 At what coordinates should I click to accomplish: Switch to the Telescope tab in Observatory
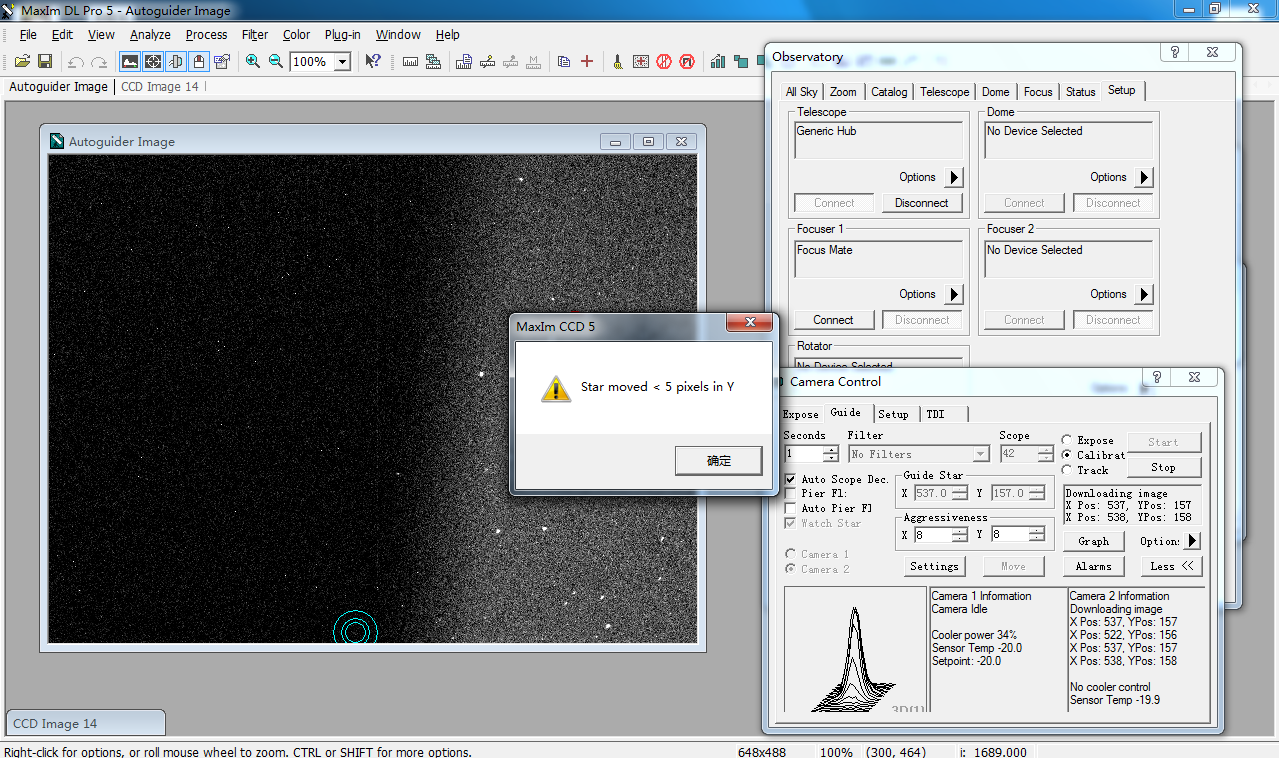944,92
